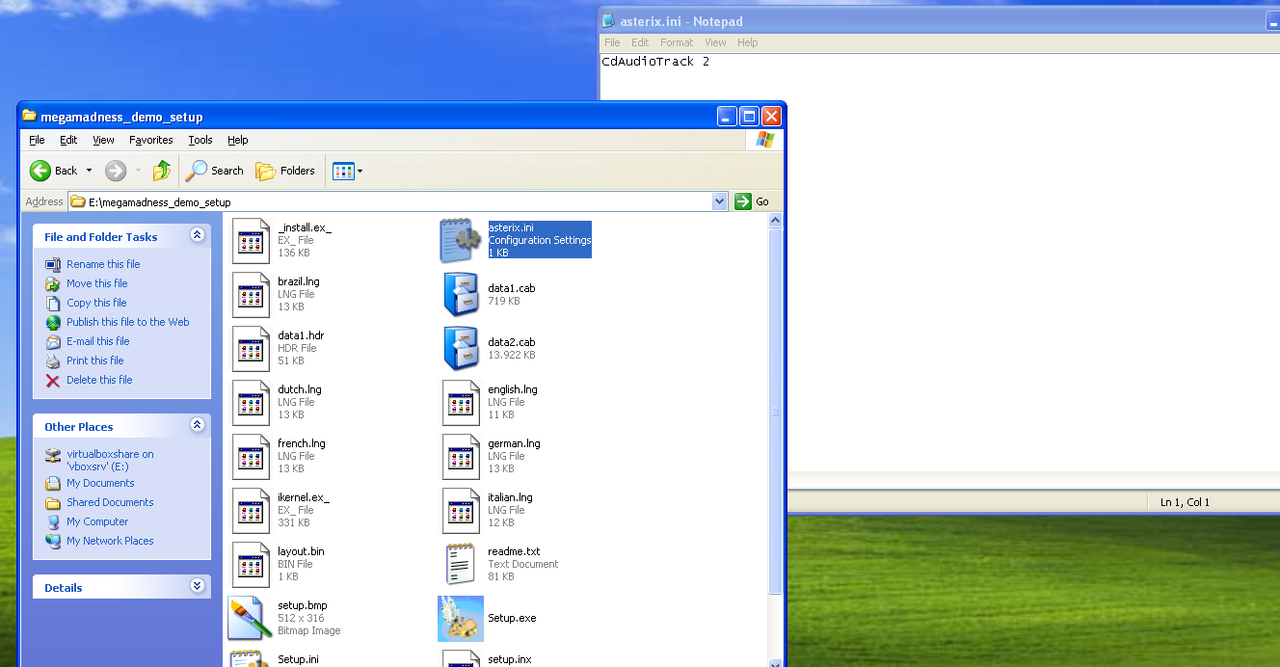Image resolution: width=1280 pixels, height=667 pixels.
Task: Open My Network Places link
Action: click(x=110, y=541)
